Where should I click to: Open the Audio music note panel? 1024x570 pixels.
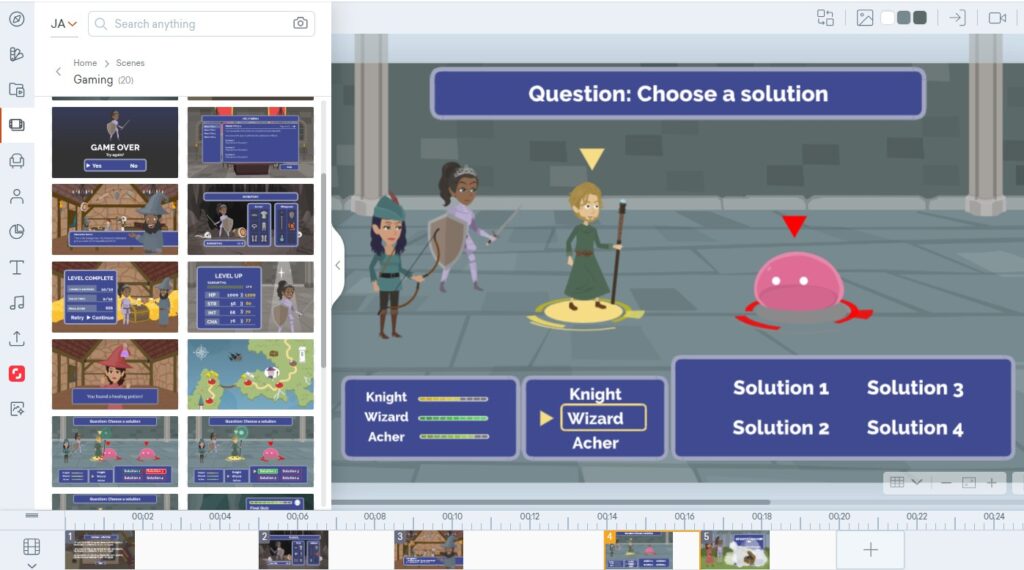pos(17,303)
